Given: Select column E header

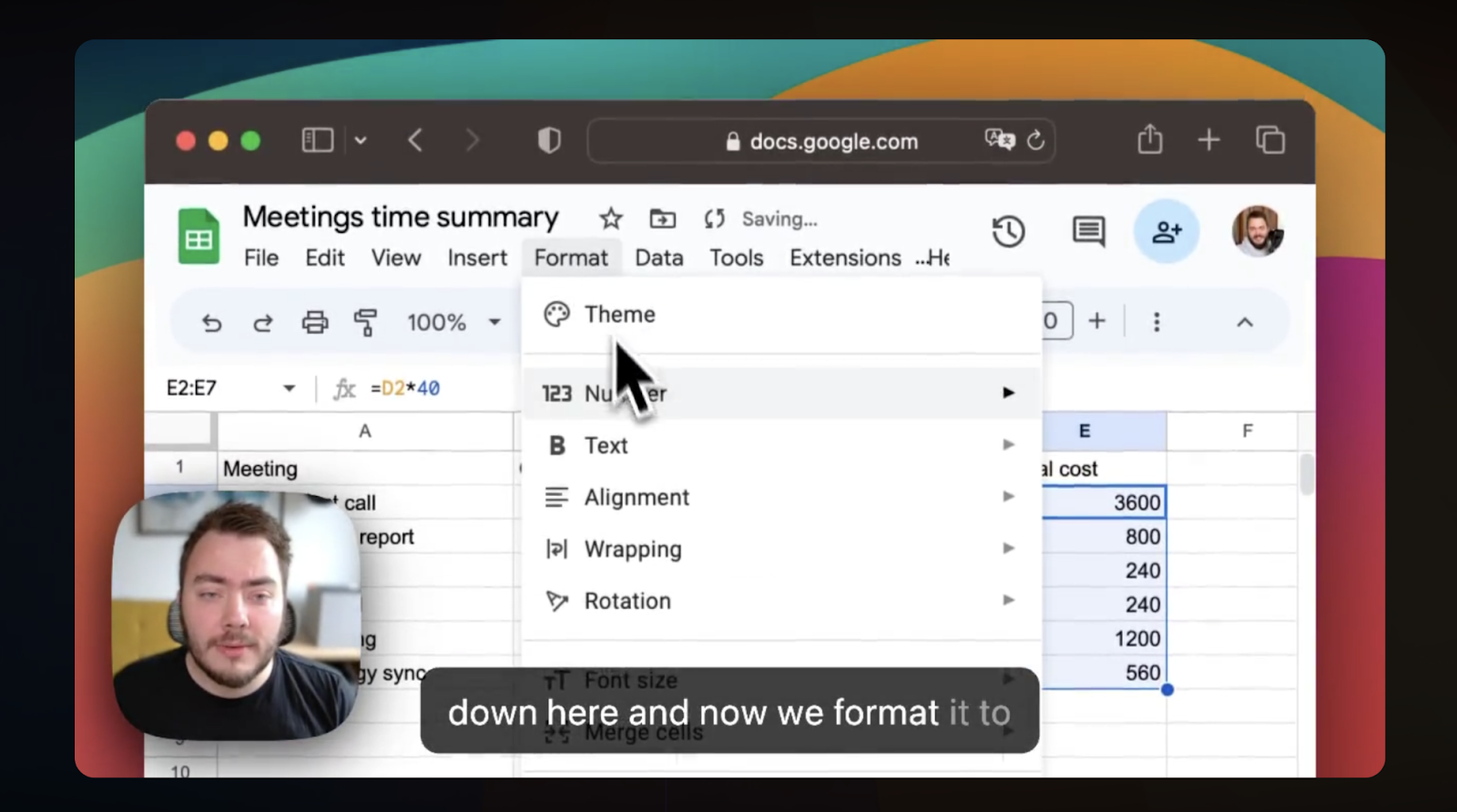Looking at the screenshot, I should (x=1104, y=431).
